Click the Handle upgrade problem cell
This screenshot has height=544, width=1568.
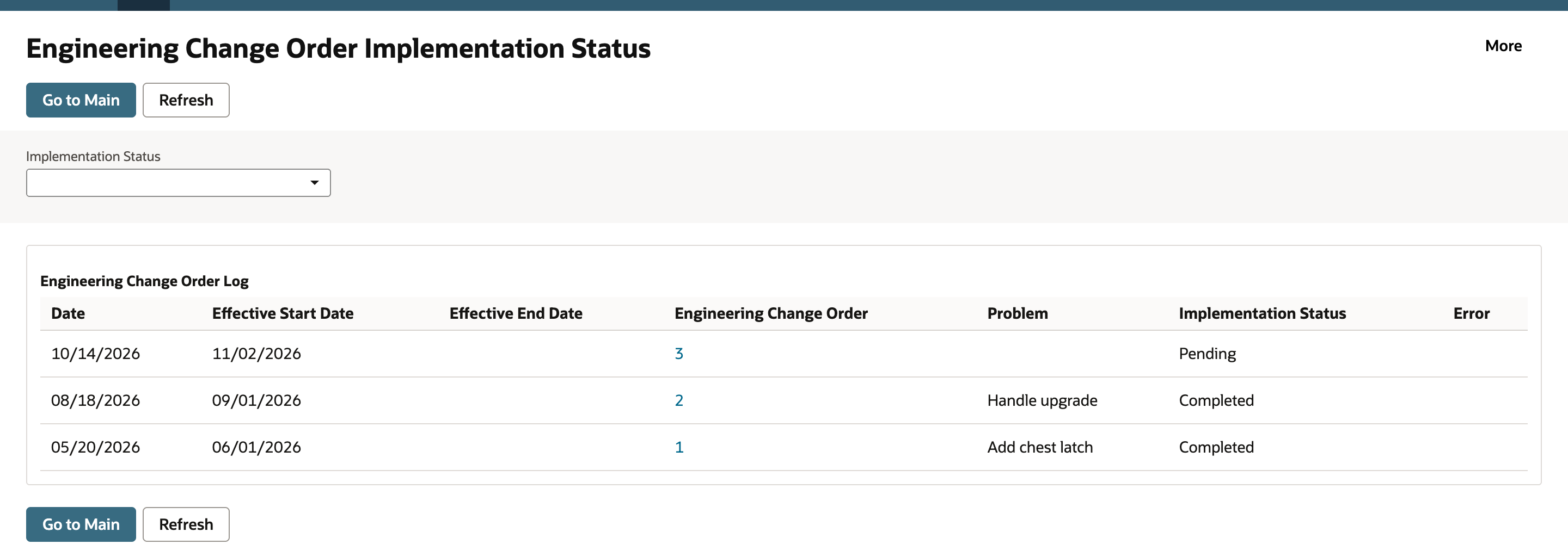(1042, 400)
